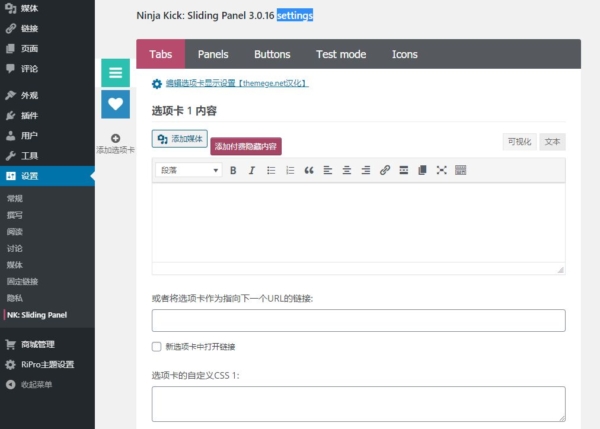Open Discussion (讨论) settings submenu

click(15, 248)
